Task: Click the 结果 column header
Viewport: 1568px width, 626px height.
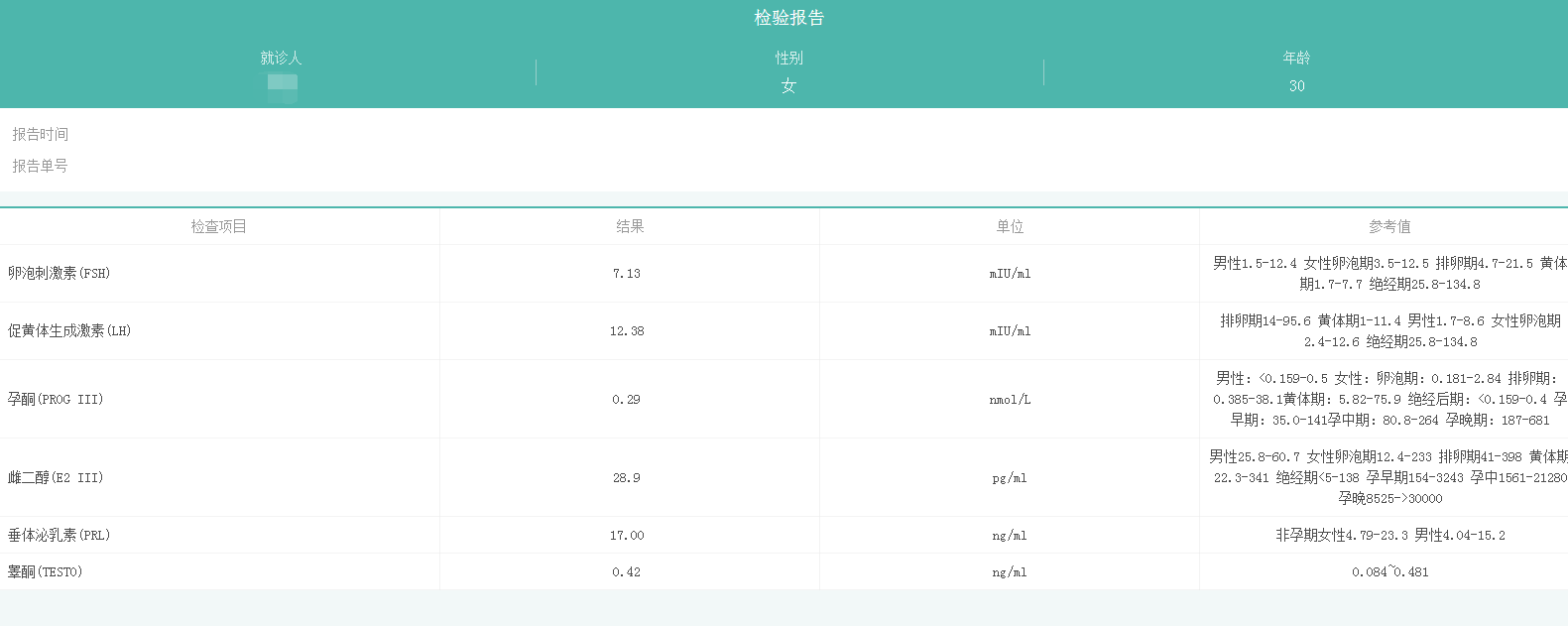Action: coord(630,226)
